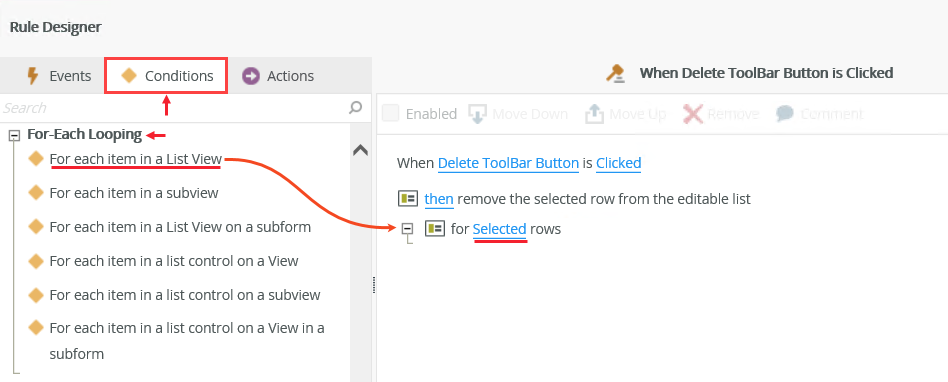Click the Move Up toolbar icon
This screenshot has width=948, height=382.
tap(595, 114)
